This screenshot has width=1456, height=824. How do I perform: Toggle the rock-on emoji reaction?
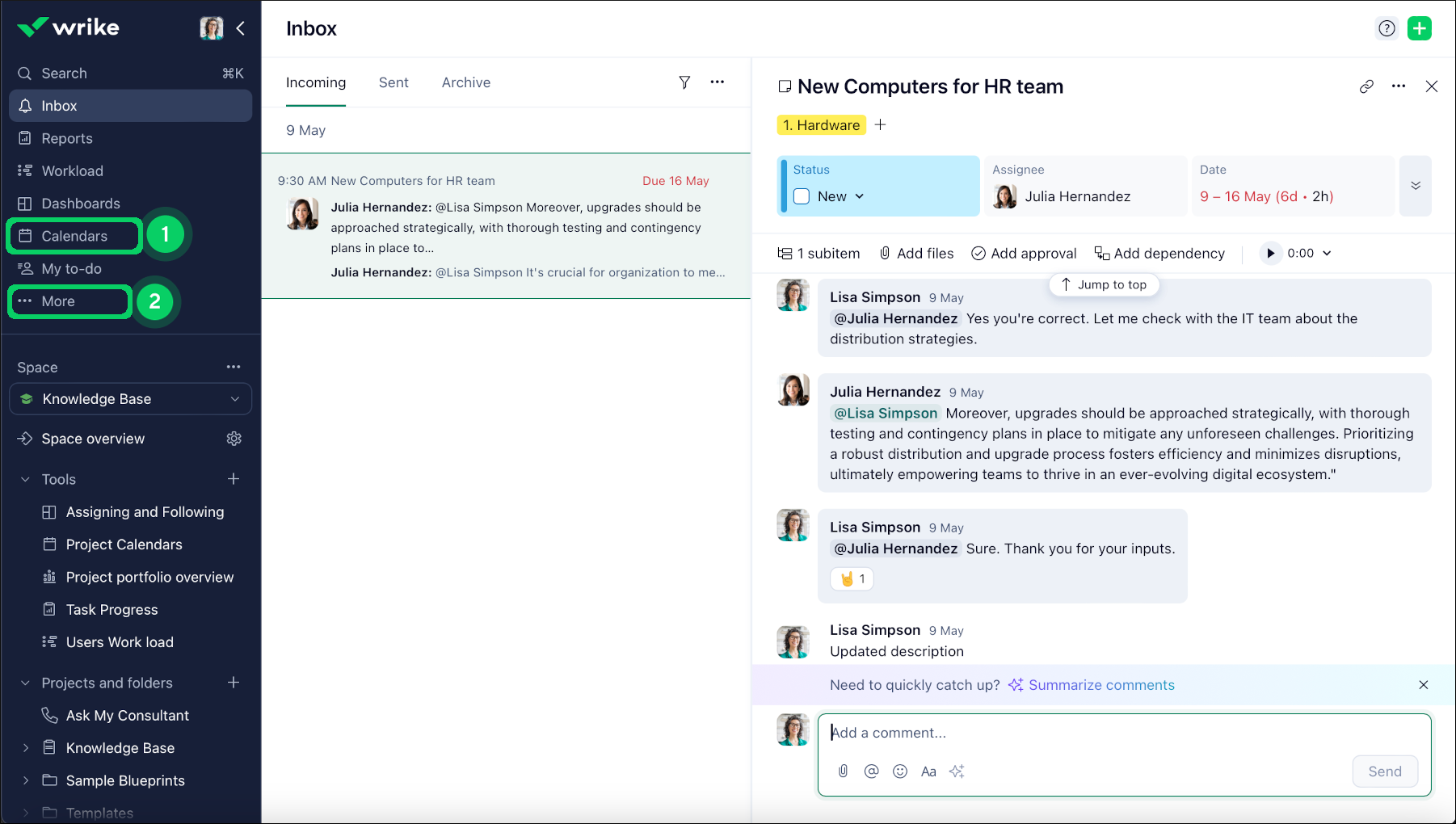852,578
